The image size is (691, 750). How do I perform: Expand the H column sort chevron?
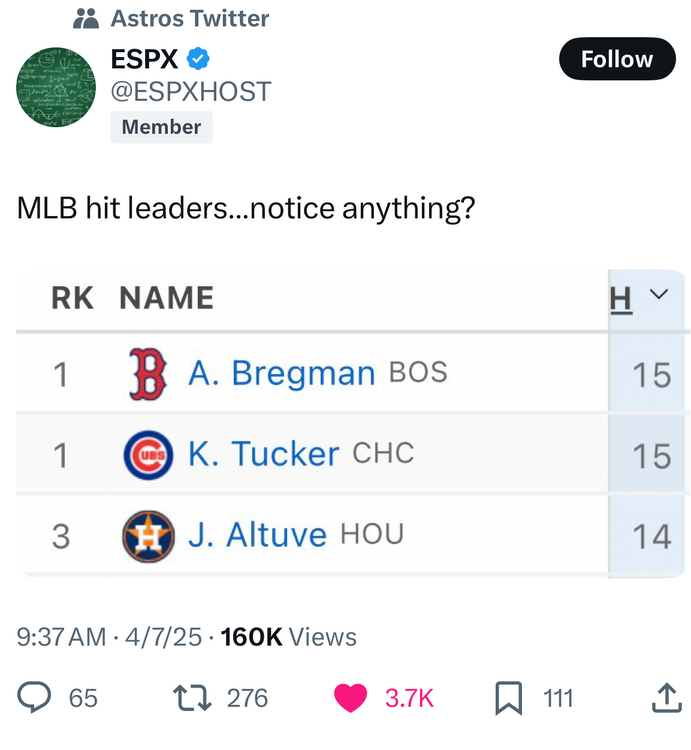[x=658, y=295]
